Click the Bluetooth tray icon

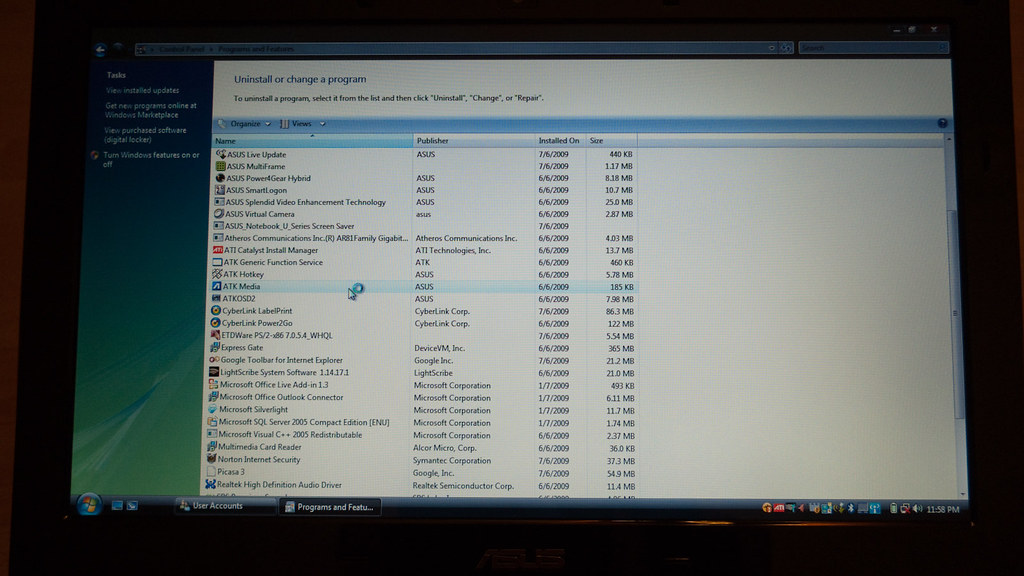[x=851, y=508]
